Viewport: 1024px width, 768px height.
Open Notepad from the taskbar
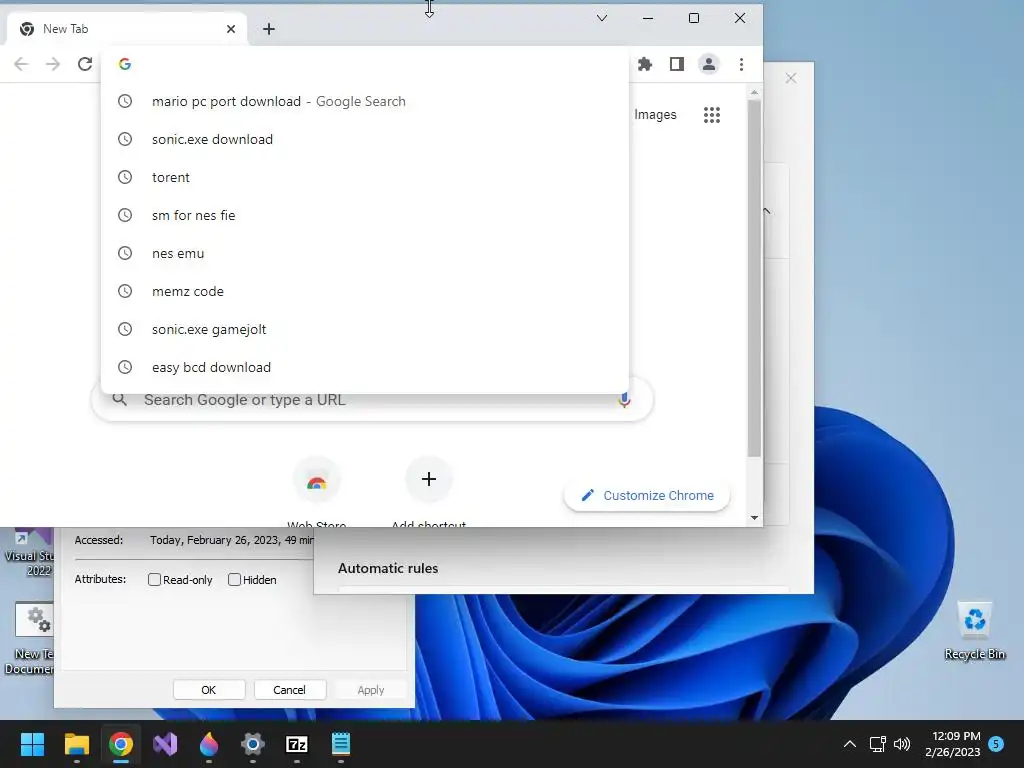pyautogui.click(x=341, y=744)
